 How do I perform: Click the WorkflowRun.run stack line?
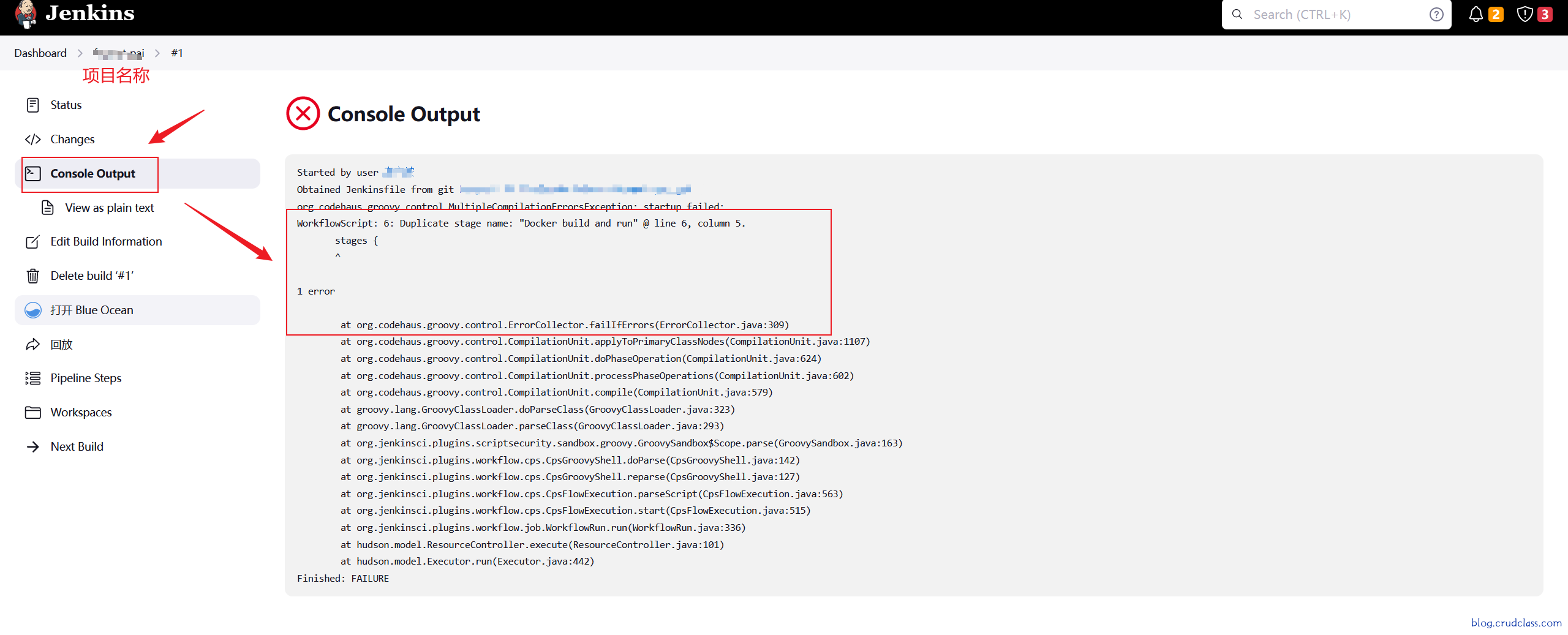(x=543, y=528)
